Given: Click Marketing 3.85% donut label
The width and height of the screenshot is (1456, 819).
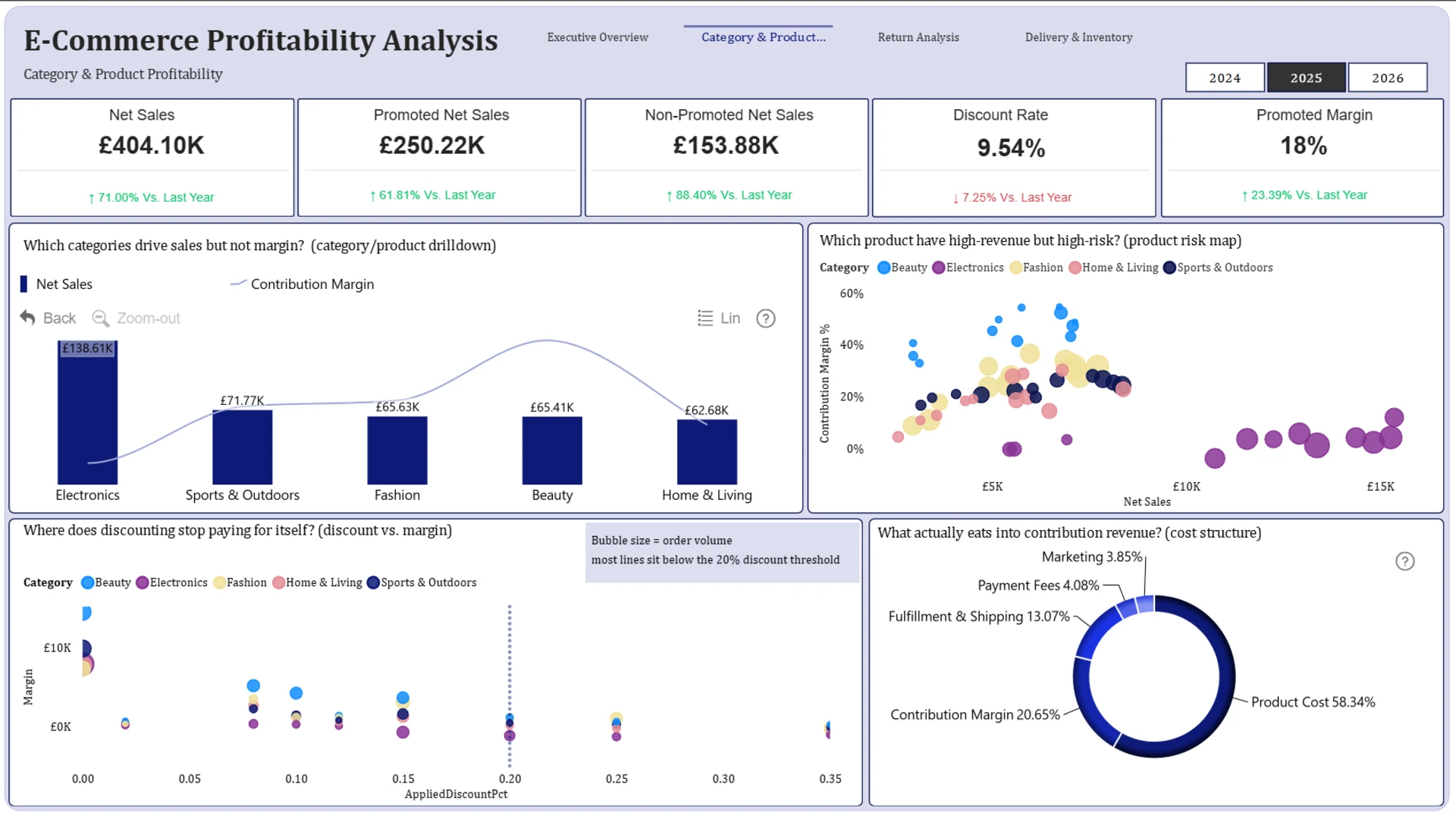Looking at the screenshot, I should [x=1091, y=557].
